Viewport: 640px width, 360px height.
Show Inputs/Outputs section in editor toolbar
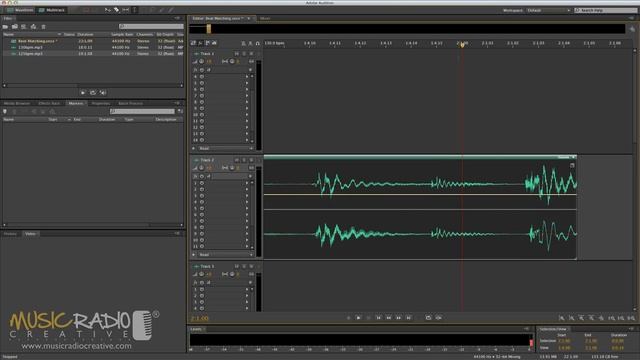point(193,43)
